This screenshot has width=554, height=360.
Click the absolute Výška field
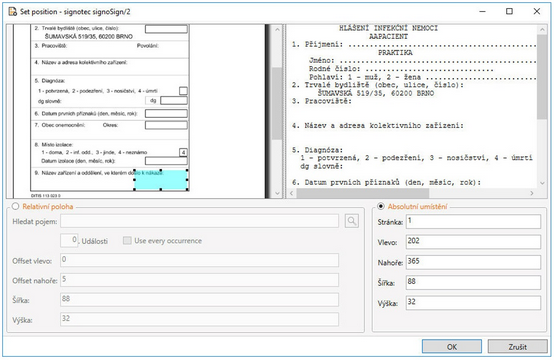click(x=473, y=303)
